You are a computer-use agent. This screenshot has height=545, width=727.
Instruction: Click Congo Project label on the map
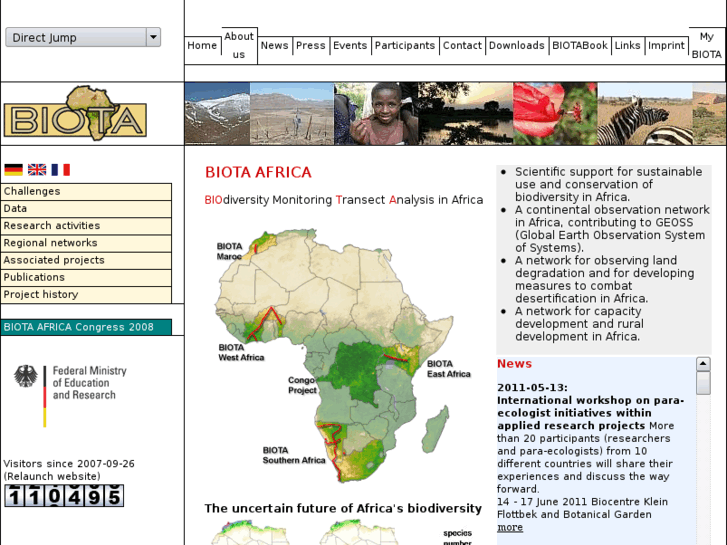click(x=302, y=385)
